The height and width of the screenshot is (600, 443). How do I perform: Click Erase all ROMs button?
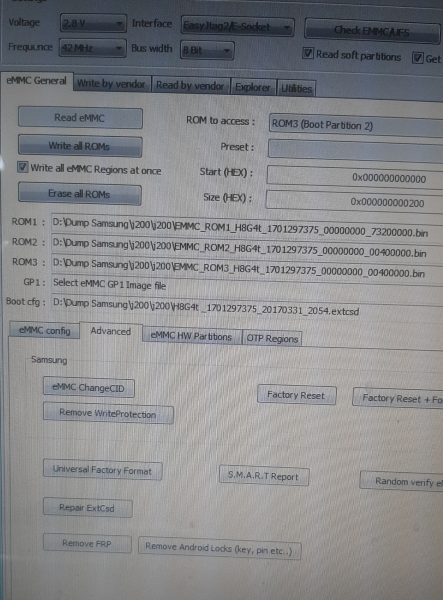(80, 194)
